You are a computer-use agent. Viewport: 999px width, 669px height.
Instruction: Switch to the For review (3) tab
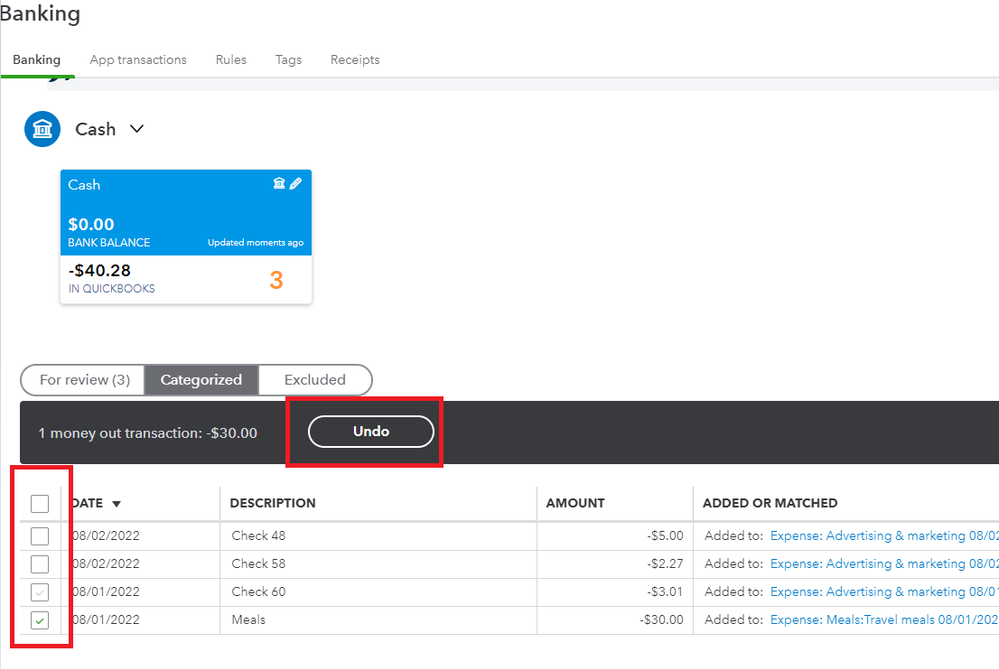84,380
